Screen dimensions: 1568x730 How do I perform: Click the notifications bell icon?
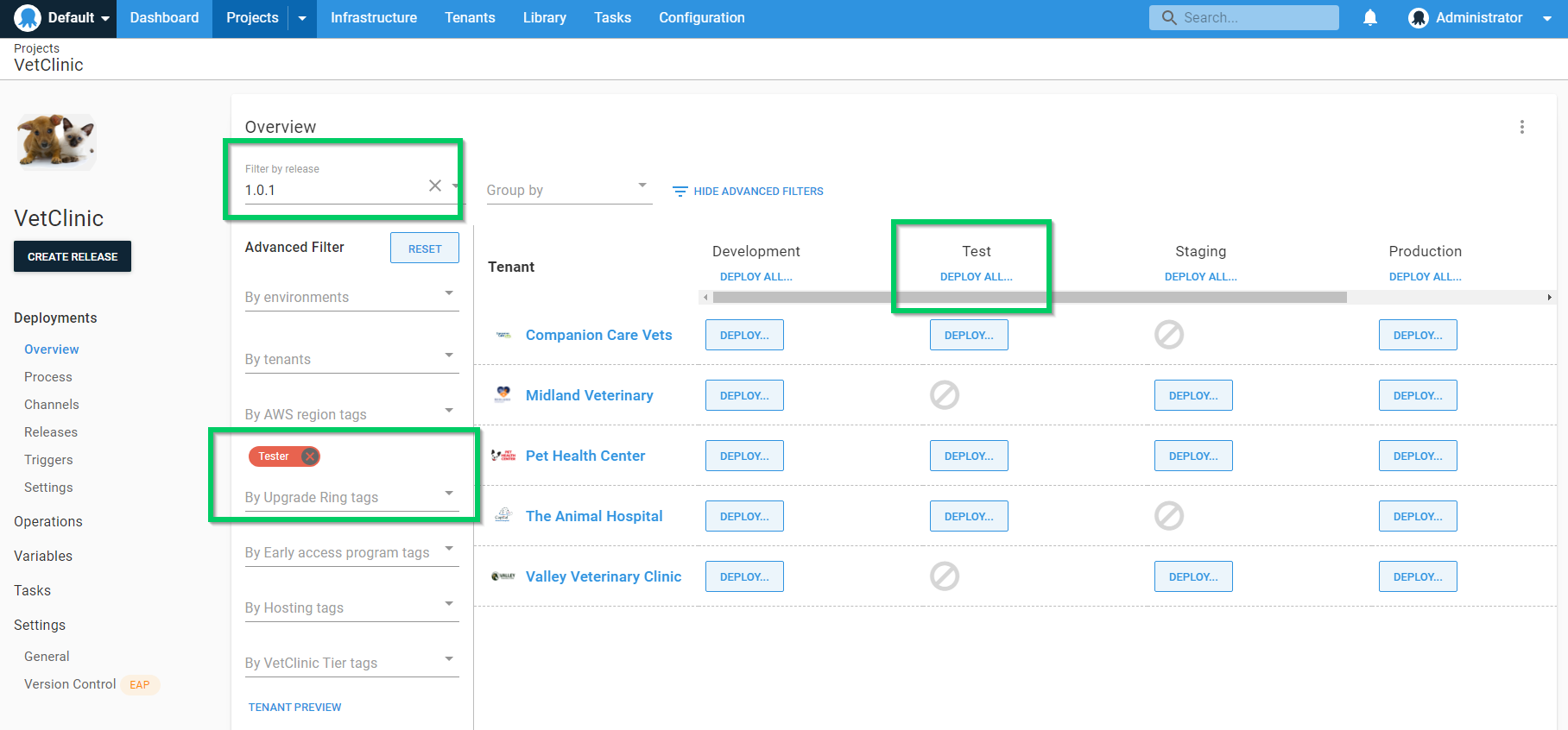(x=1369, y=18)
